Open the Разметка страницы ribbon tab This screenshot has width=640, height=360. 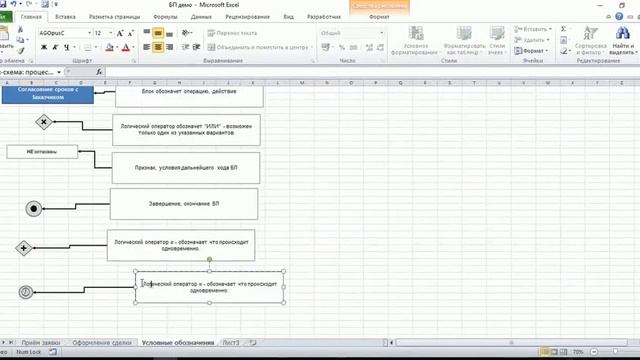click(x=114, y=17)
